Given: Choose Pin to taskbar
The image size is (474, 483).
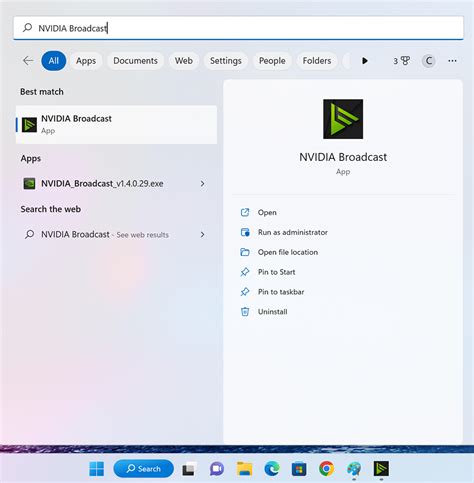Looking at the screenshot, I should point(281,292).
